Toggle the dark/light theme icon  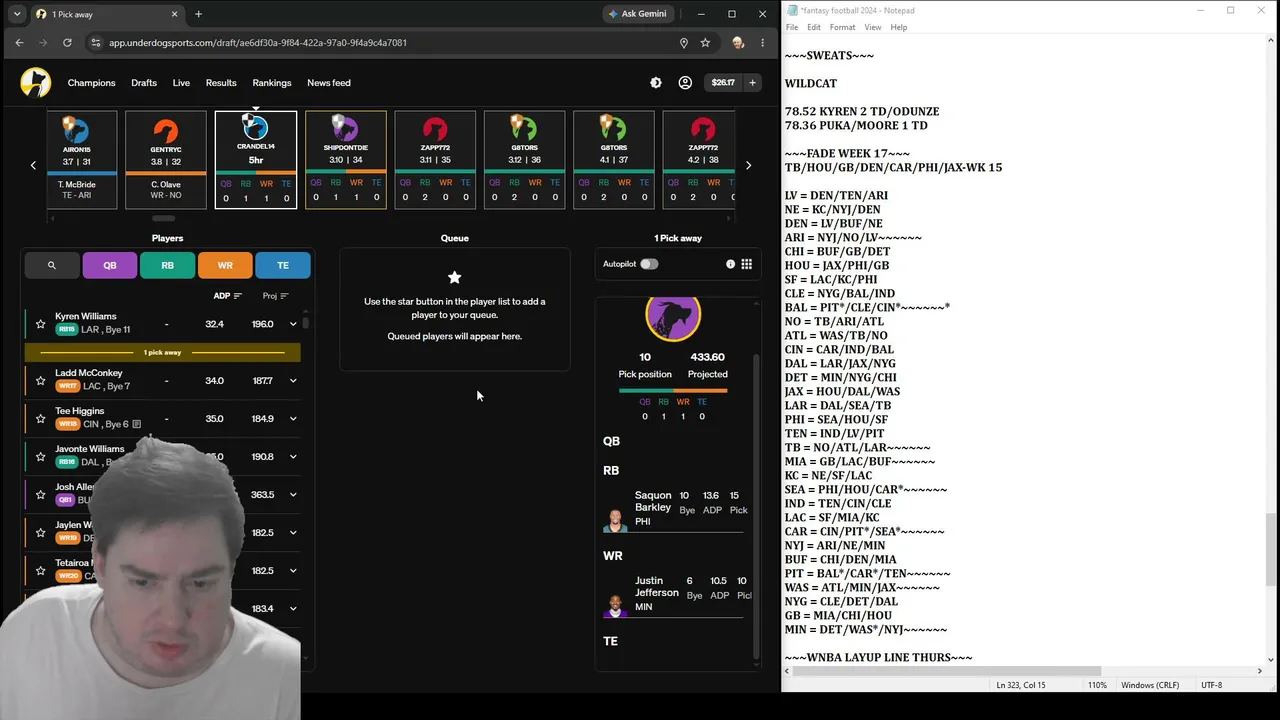[x=656, y=83]
